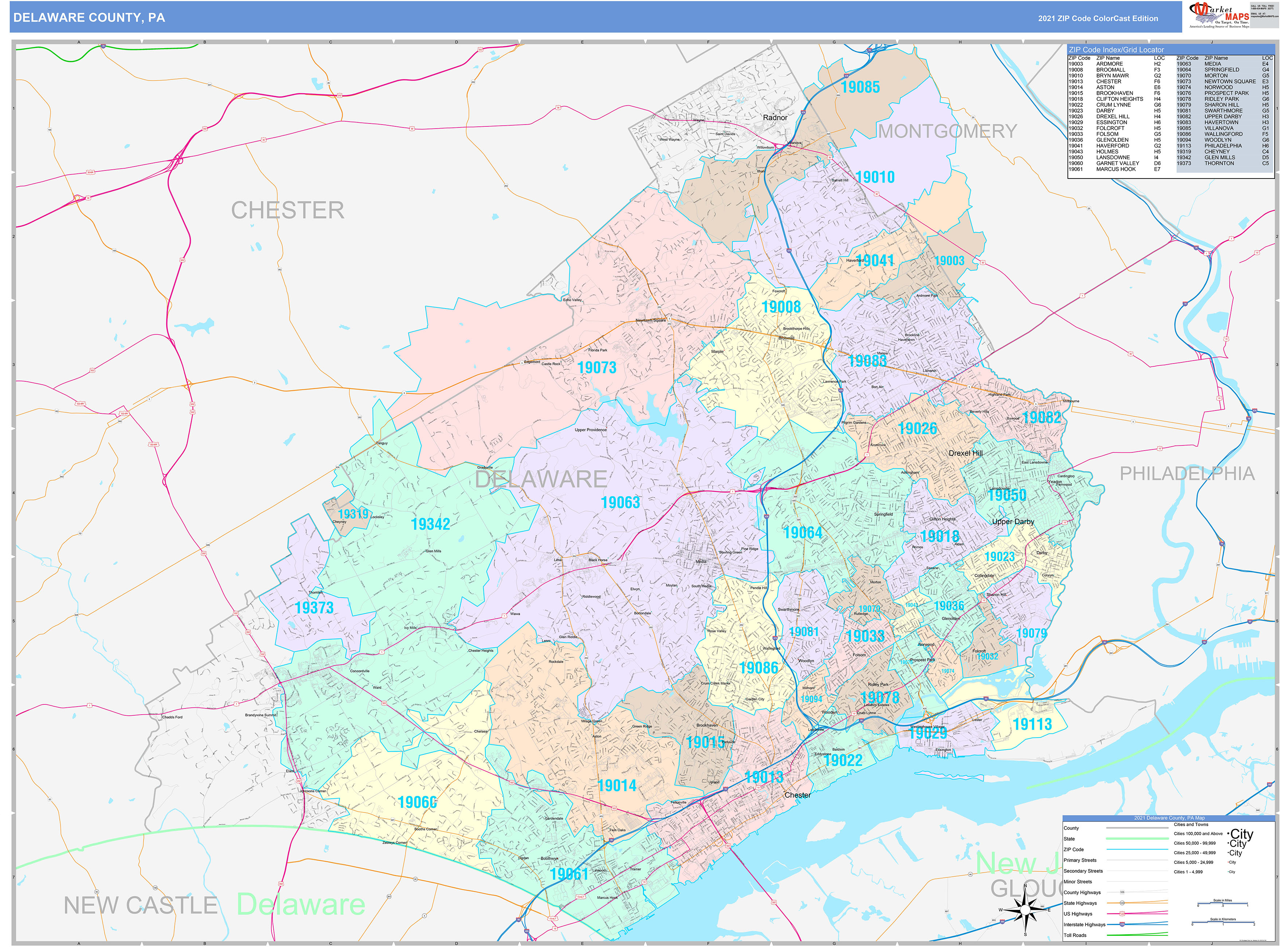Screen dimensions: 1288x947
Task: Click the Interstate Highways shield symbol in legend
Action: (x=1122, y=925)
